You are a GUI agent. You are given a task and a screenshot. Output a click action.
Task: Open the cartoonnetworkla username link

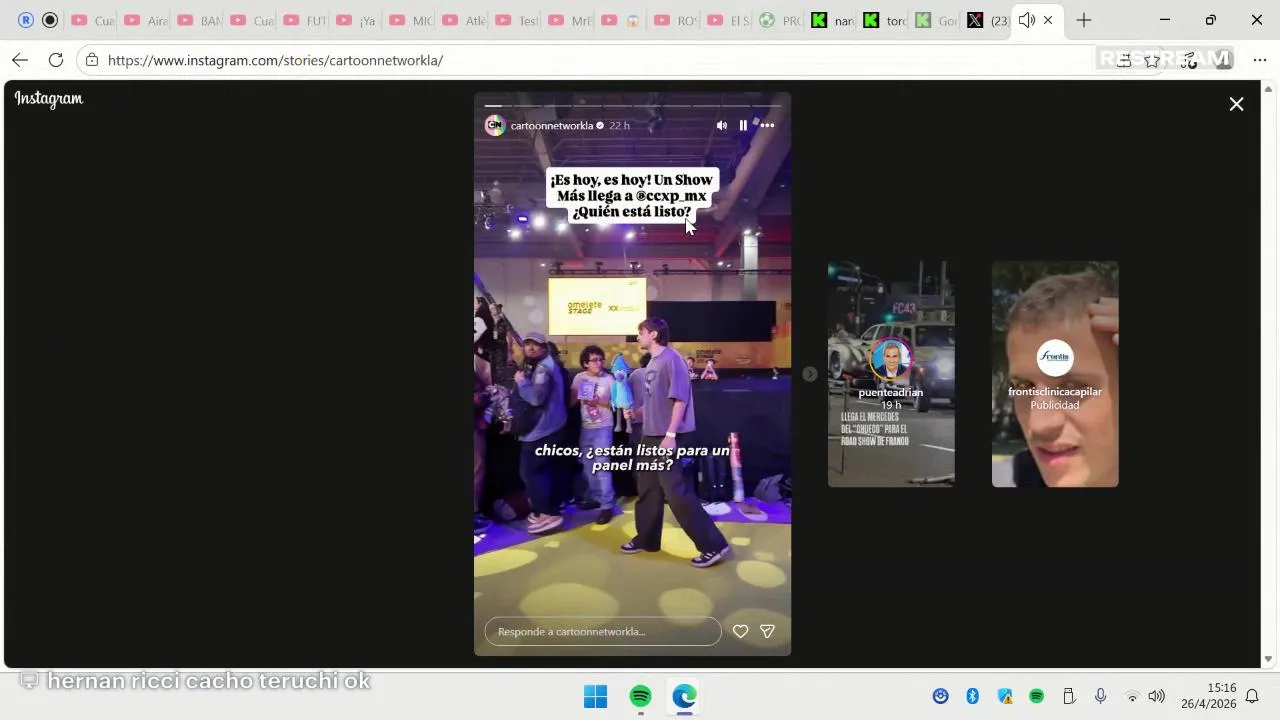(552, 126)
